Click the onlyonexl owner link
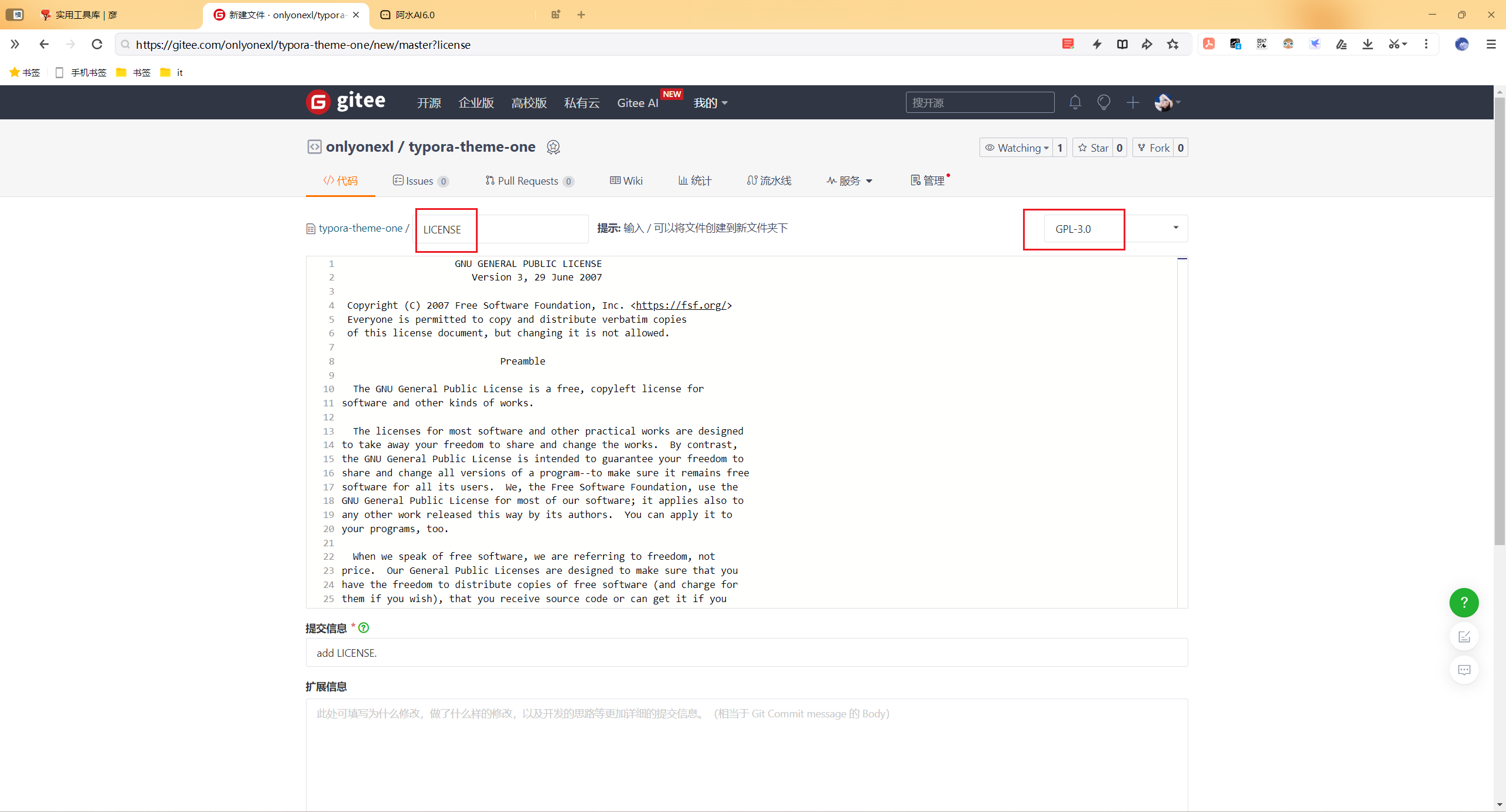This screenshot has height=812, width=1506. 359,146
